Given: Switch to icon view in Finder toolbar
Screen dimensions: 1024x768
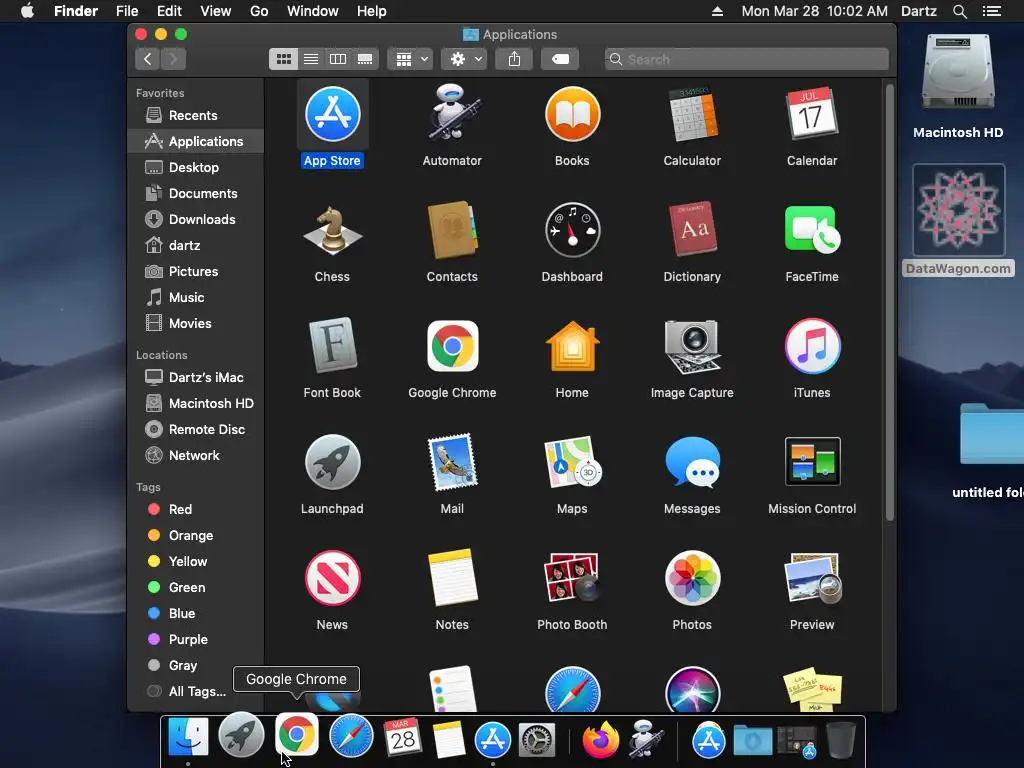Looking at the screenshot, I should [283, 59].
